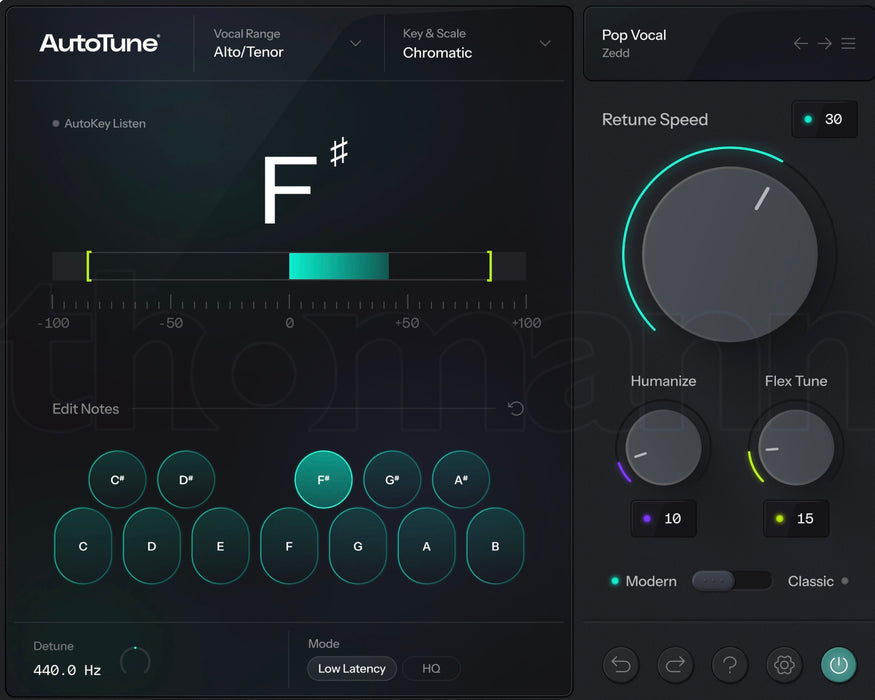This screenshot has height=700, width=875.
Task: Toggle the D note key
Action: tap(152, 546)
